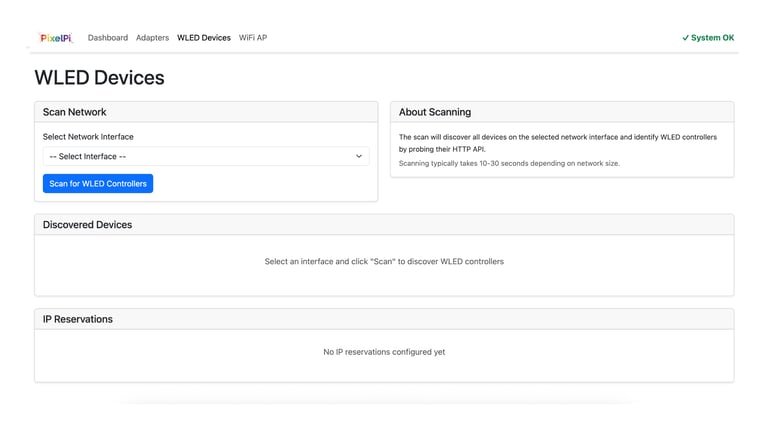Viewport: 768px width, 431px height.
Task: Click the System OK status text
Action: click(712, 38)
